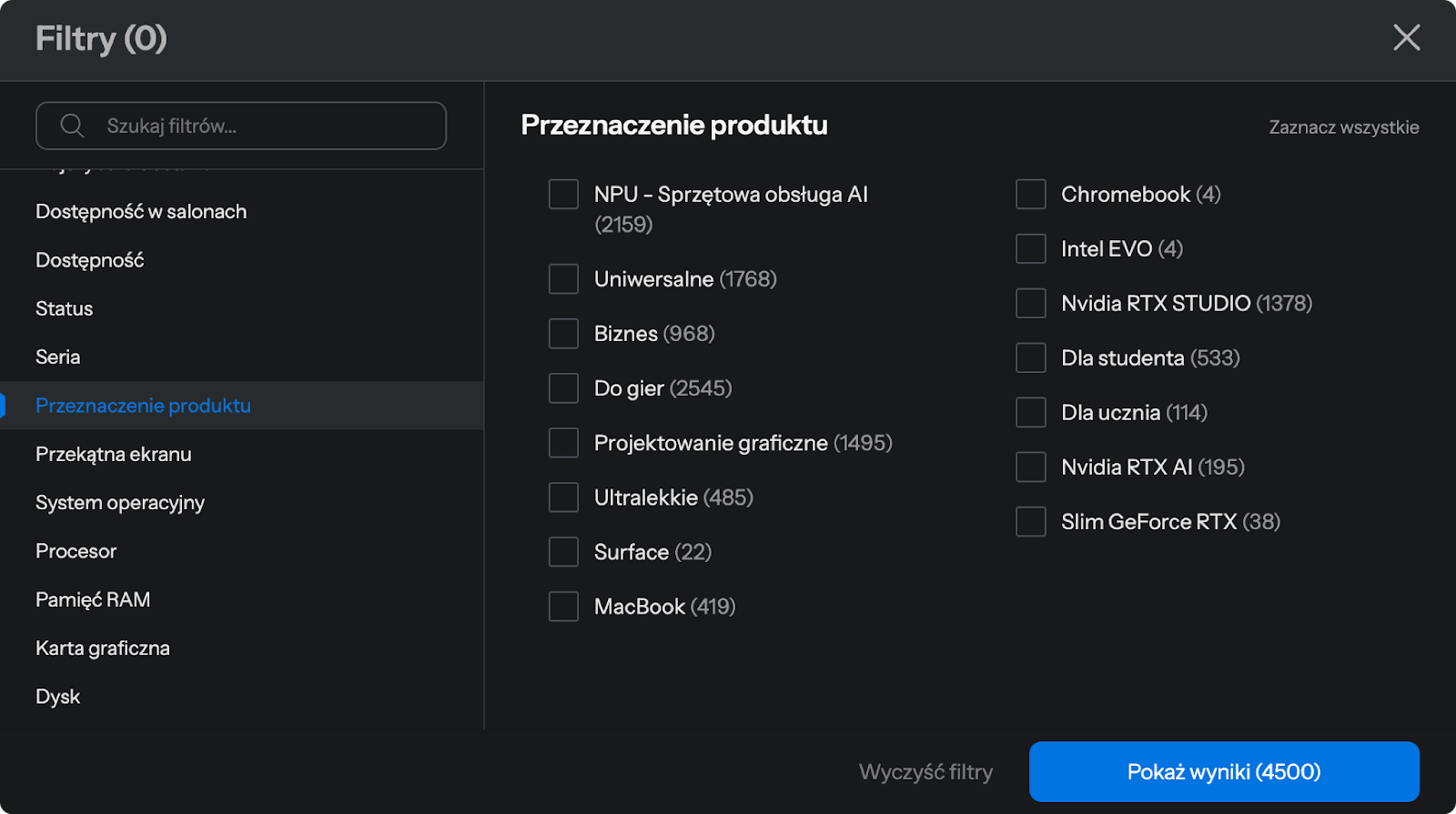This screenshot has height=814, width=1456.
Task: Click Wyczyść filtry to reset
Action: point(925,772)
